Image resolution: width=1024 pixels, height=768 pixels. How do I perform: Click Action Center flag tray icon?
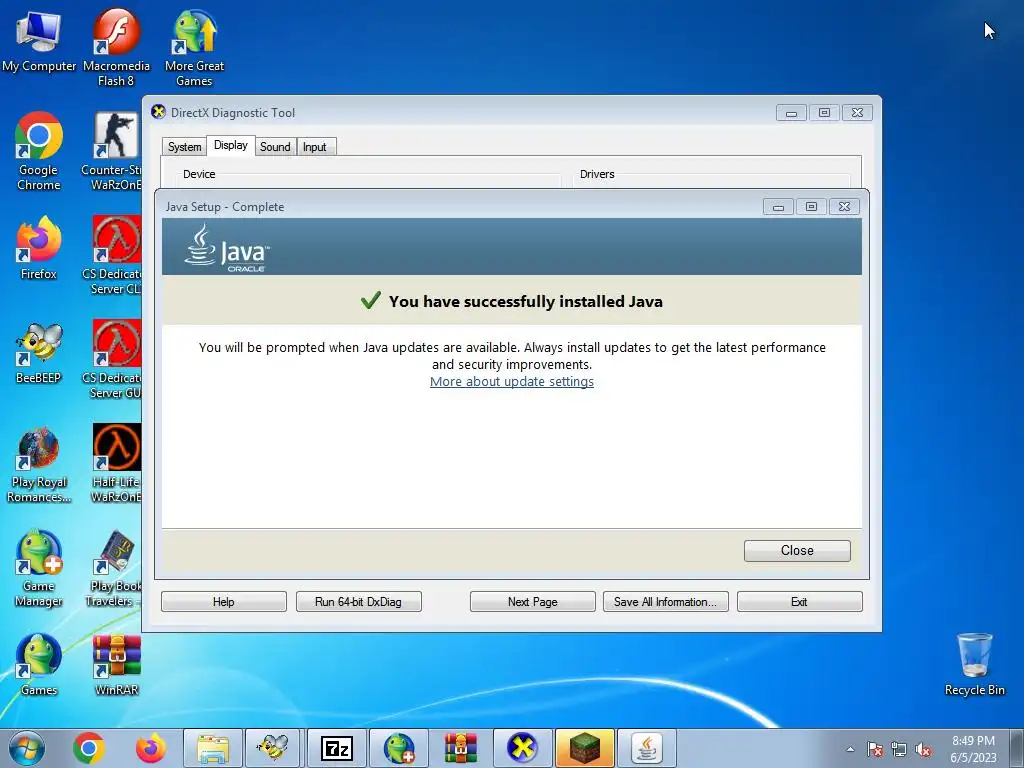[x=875, y=750]
